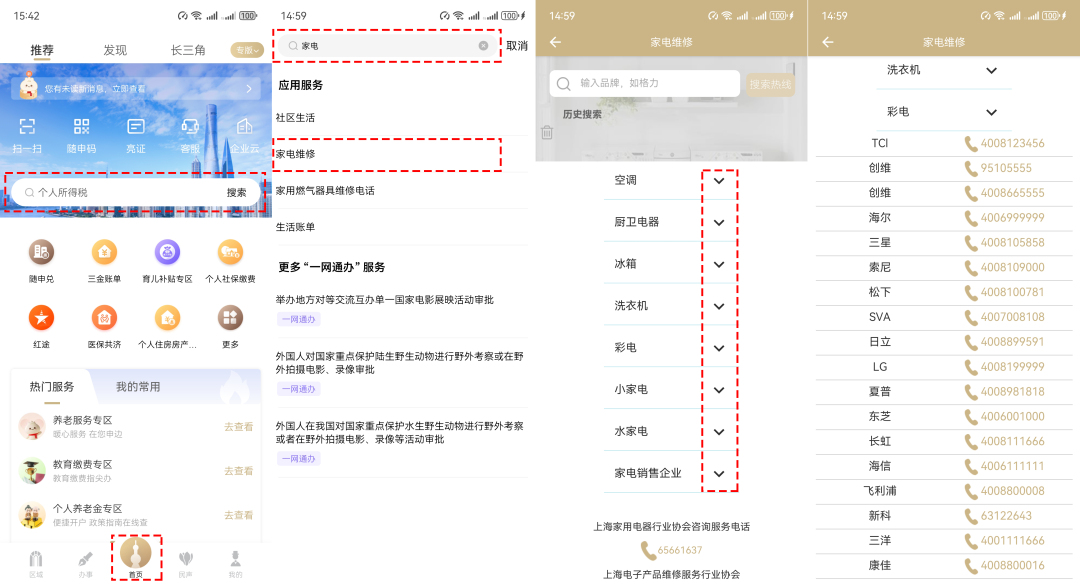
Task: Switch to the 发现 tab
Action: point(115,50)
